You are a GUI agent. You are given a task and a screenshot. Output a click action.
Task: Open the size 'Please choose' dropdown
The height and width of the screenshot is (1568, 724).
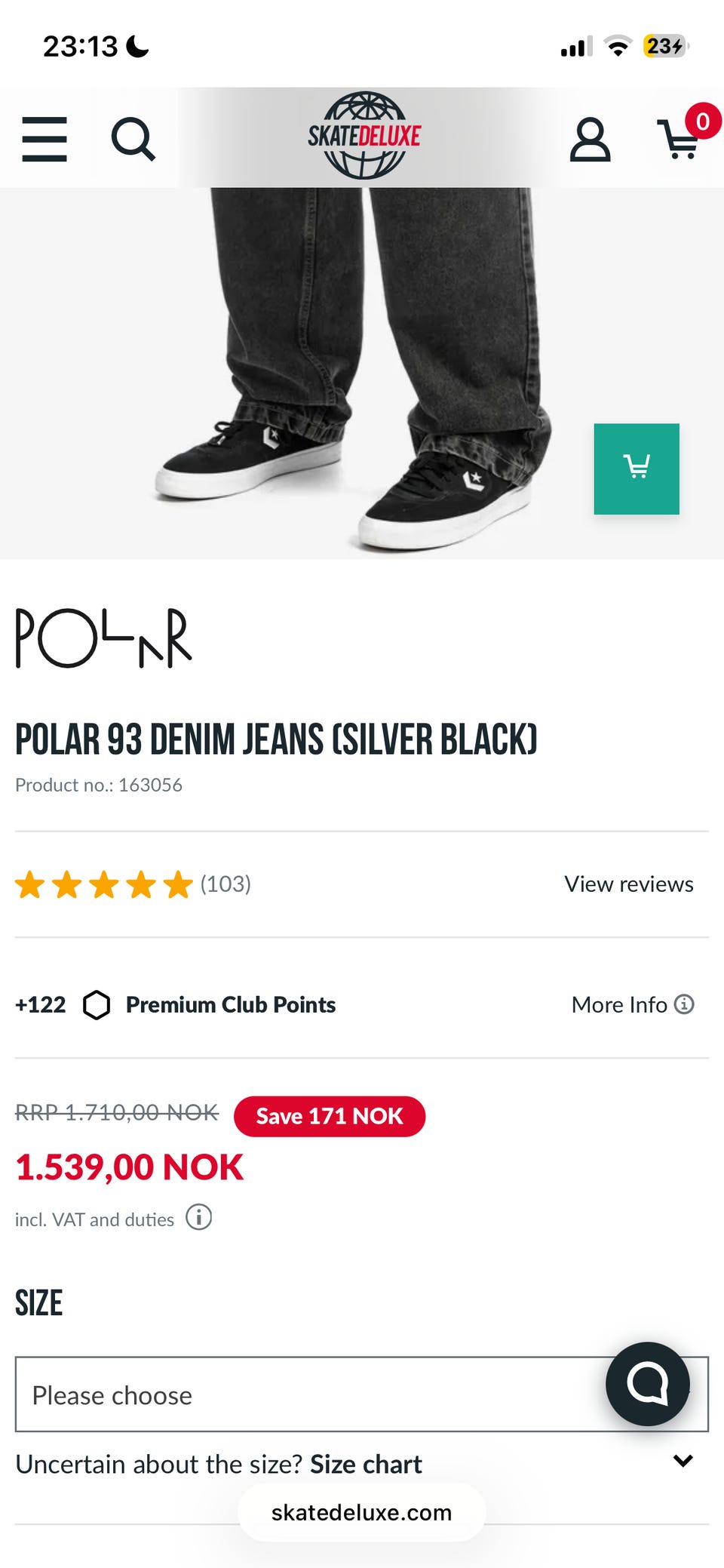tap(317, 1394)
